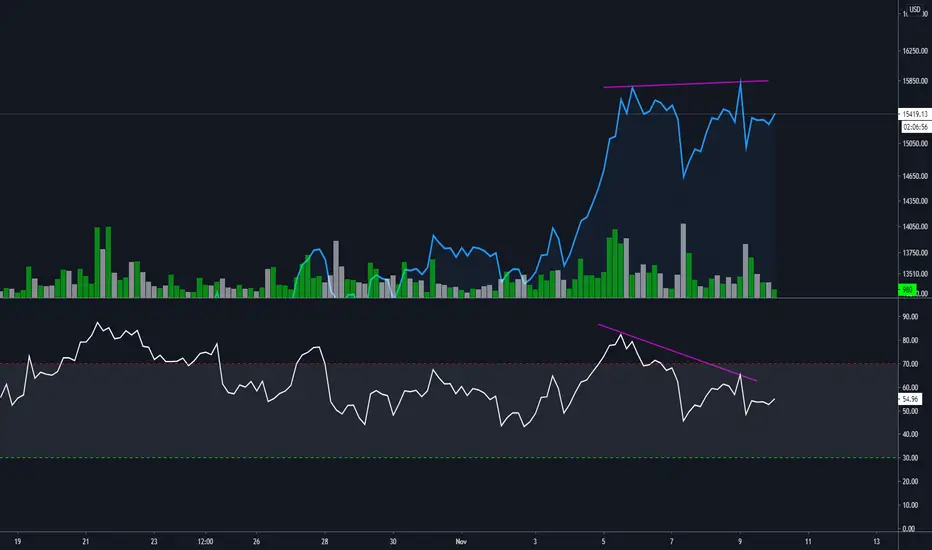Click the 10.00 RSI scale label

[x=910, y=505]
